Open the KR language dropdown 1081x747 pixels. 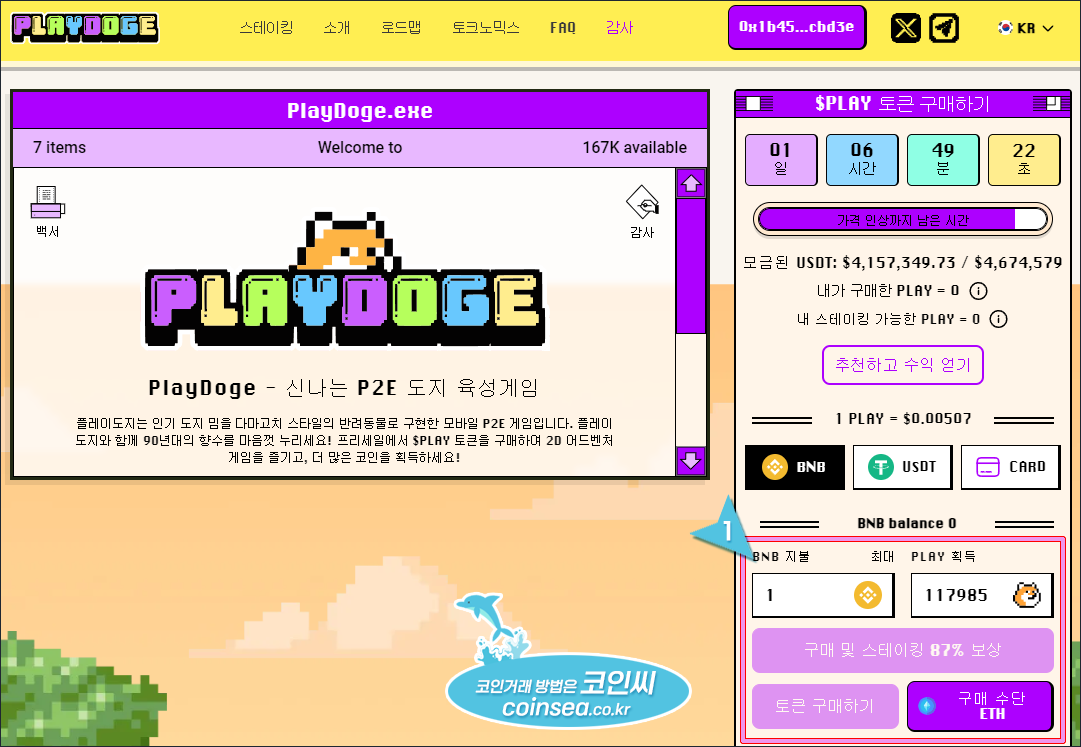coord(1026,28)
